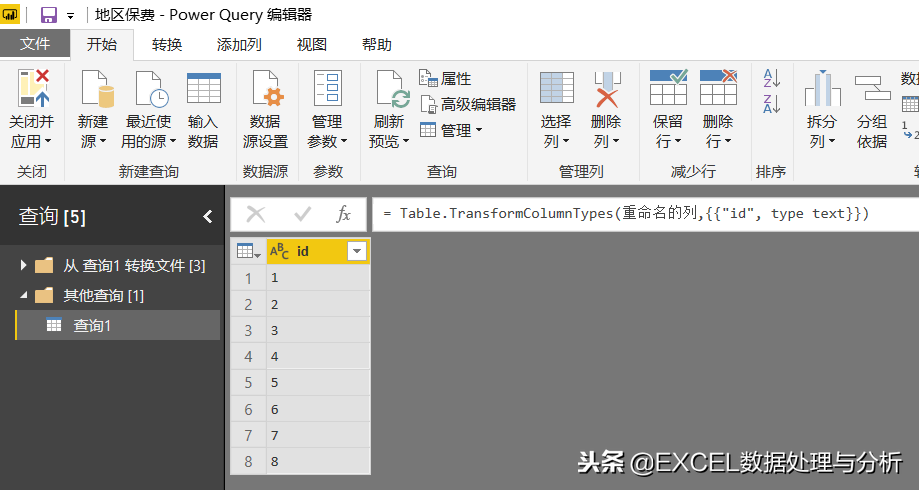Click the fx formula icon

pos(343,214)
